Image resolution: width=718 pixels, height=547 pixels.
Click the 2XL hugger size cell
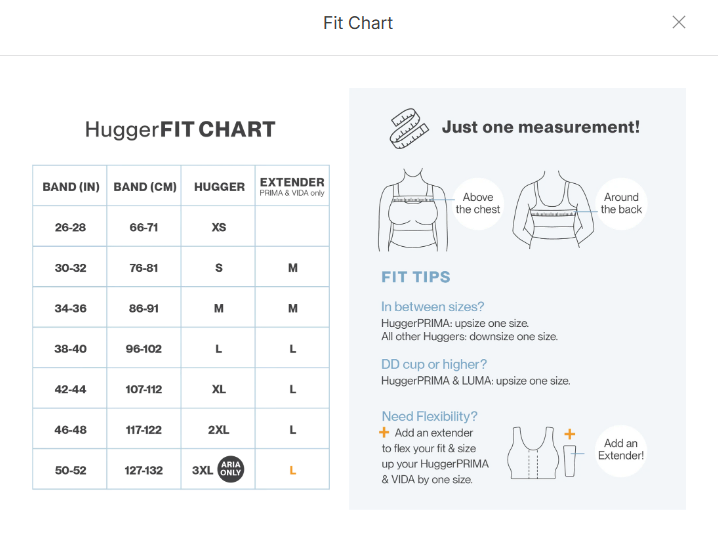219,429
